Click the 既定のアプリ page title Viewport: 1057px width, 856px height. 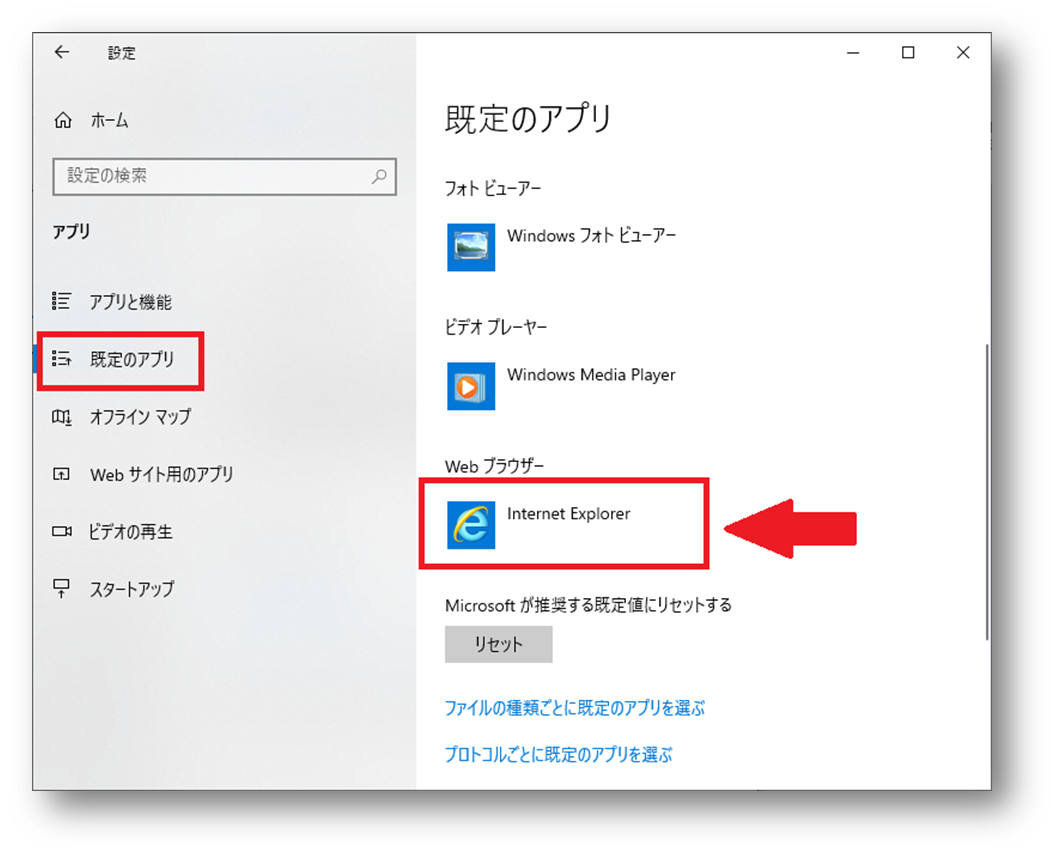pyautogui.click(x=528, y=119)
